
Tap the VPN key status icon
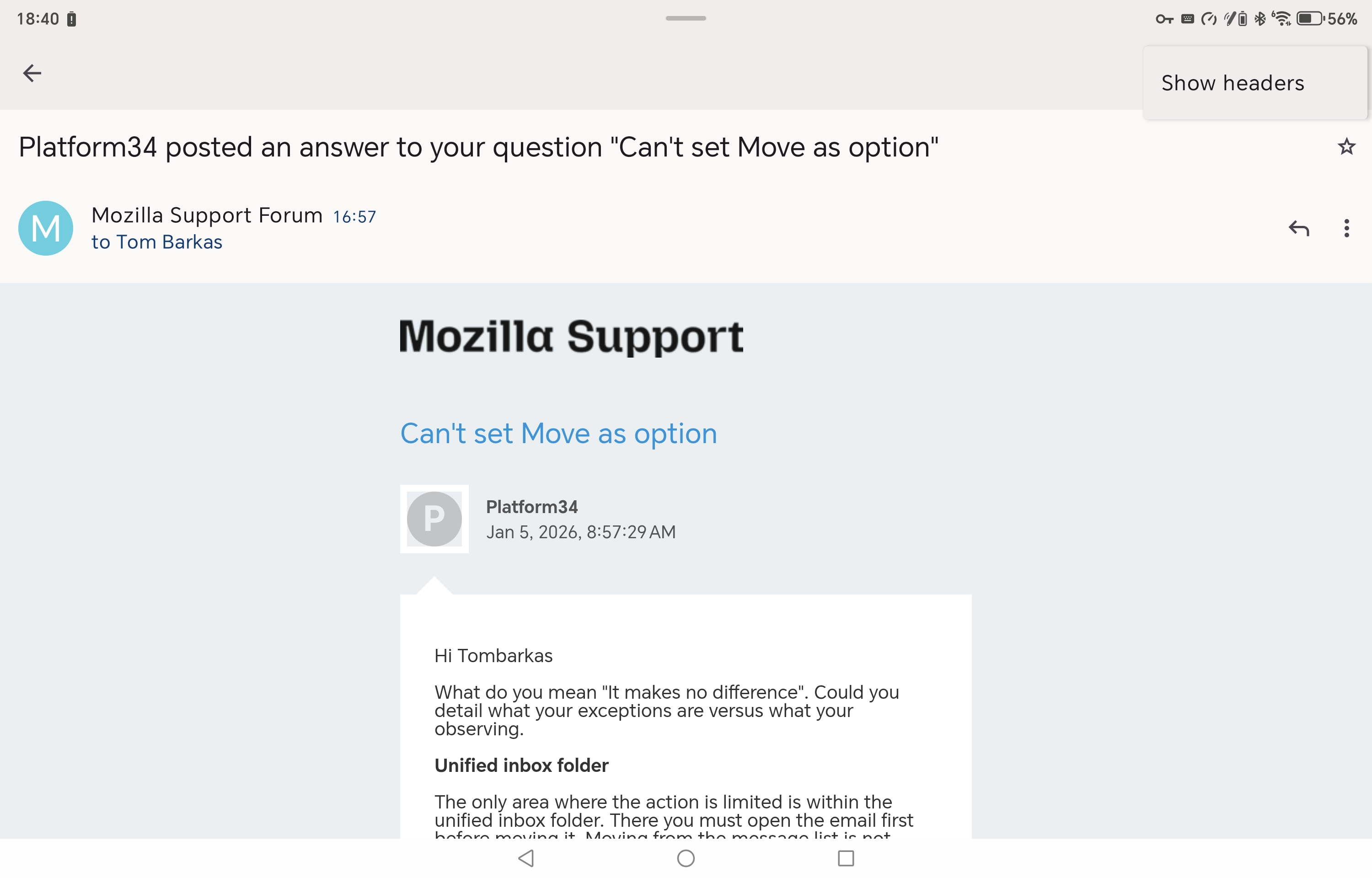coord(1164,19)
